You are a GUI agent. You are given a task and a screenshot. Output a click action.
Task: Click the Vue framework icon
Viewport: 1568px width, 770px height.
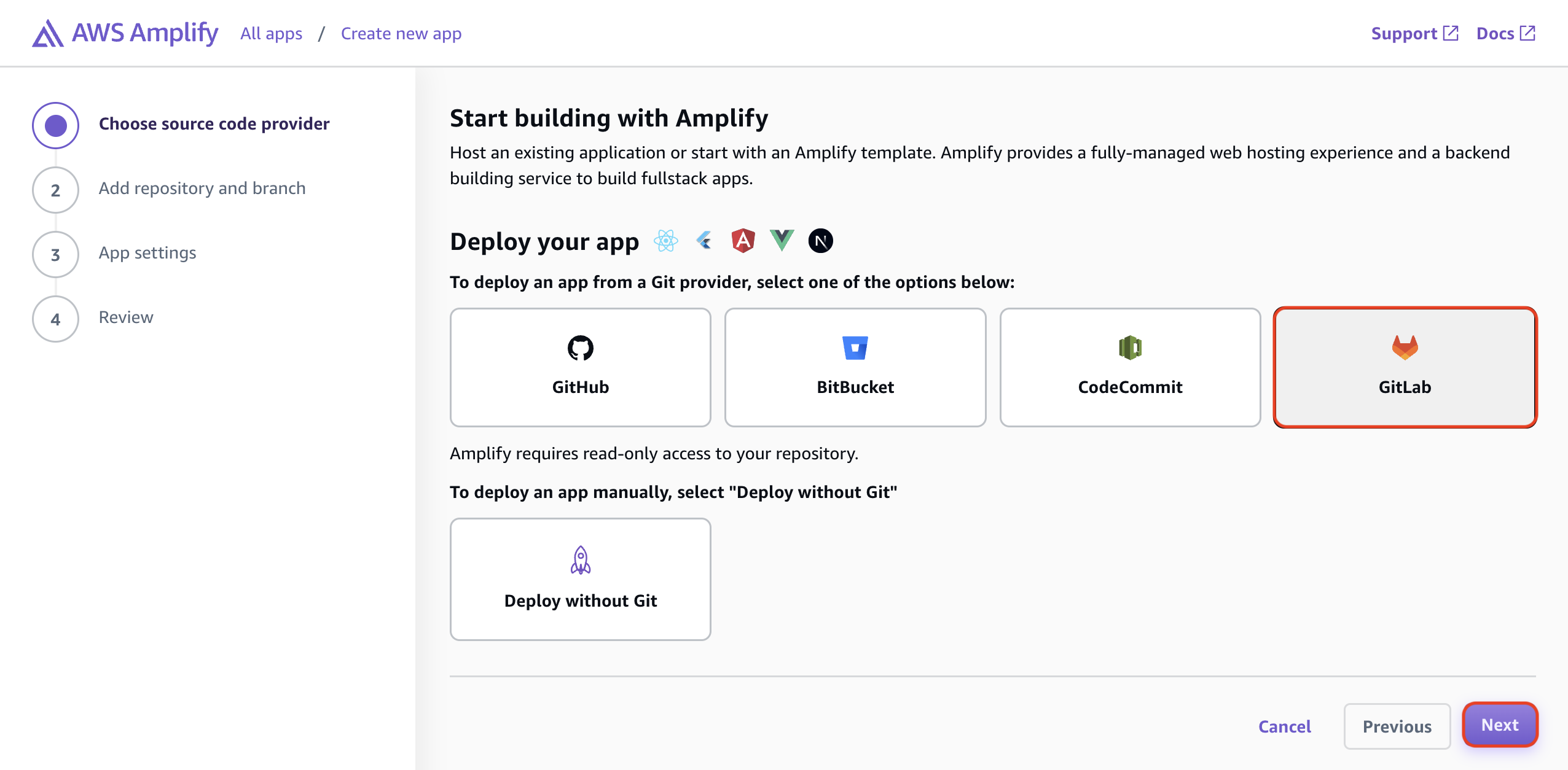(782, 241)
